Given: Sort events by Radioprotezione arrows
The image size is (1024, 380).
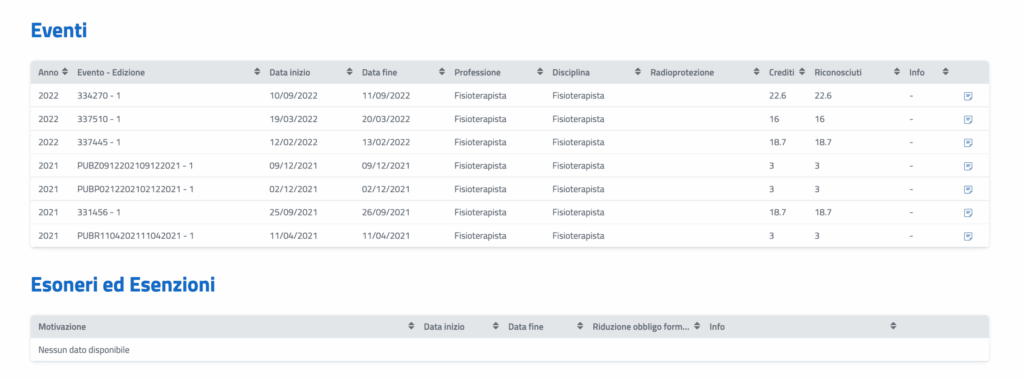Looking at the screenshot, I should point(756,72).
